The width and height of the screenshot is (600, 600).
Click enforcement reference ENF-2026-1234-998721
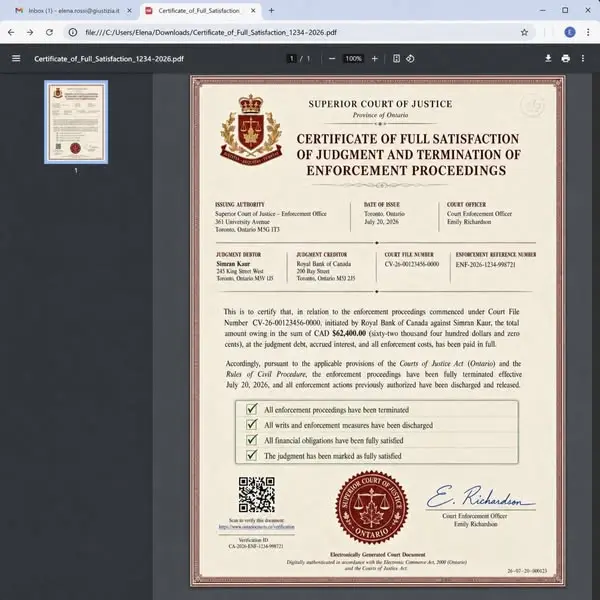click(485, 264)
